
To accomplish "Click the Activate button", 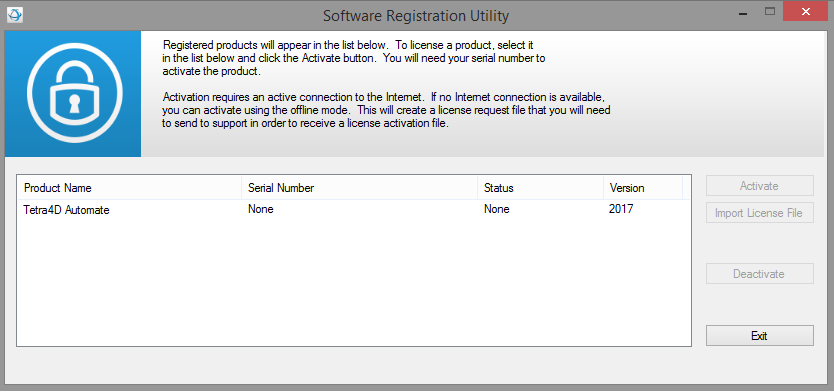I will pyautogui.click(x=760, y=186).
